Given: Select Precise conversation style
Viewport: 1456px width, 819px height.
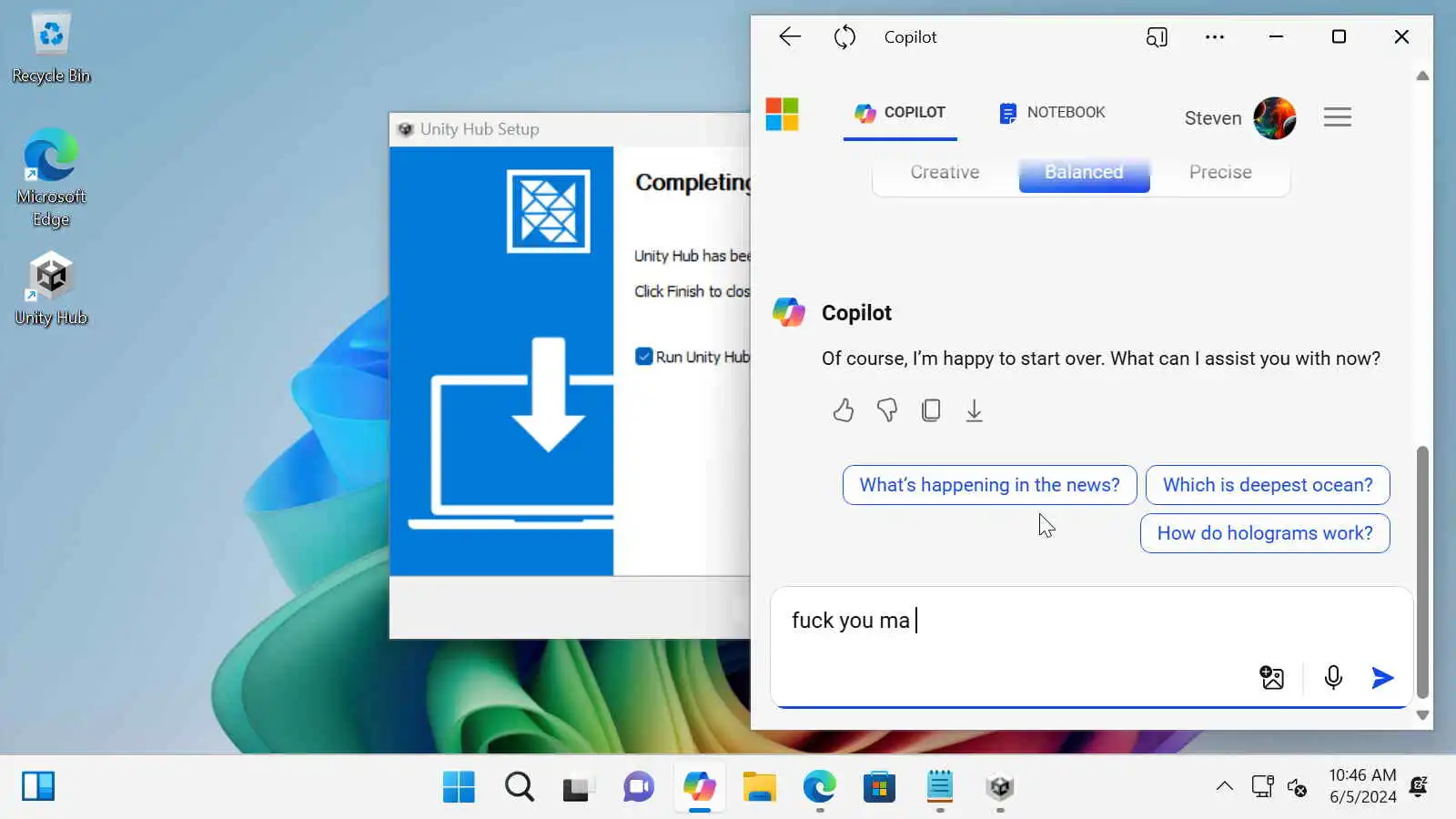Looking at the screenshot, I should [1219, 172].
